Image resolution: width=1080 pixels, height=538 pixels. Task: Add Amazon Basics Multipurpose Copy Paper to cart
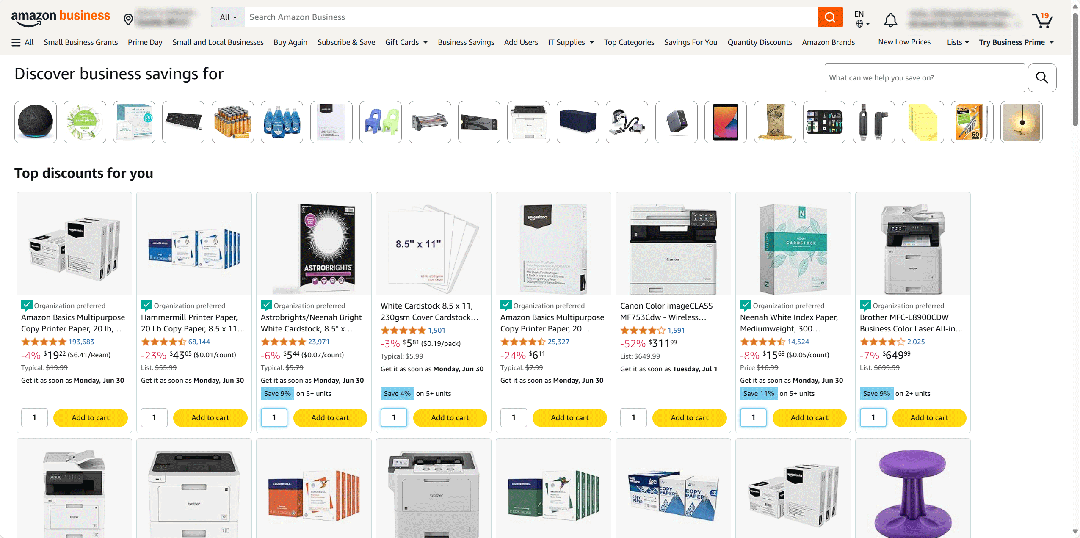90,418
